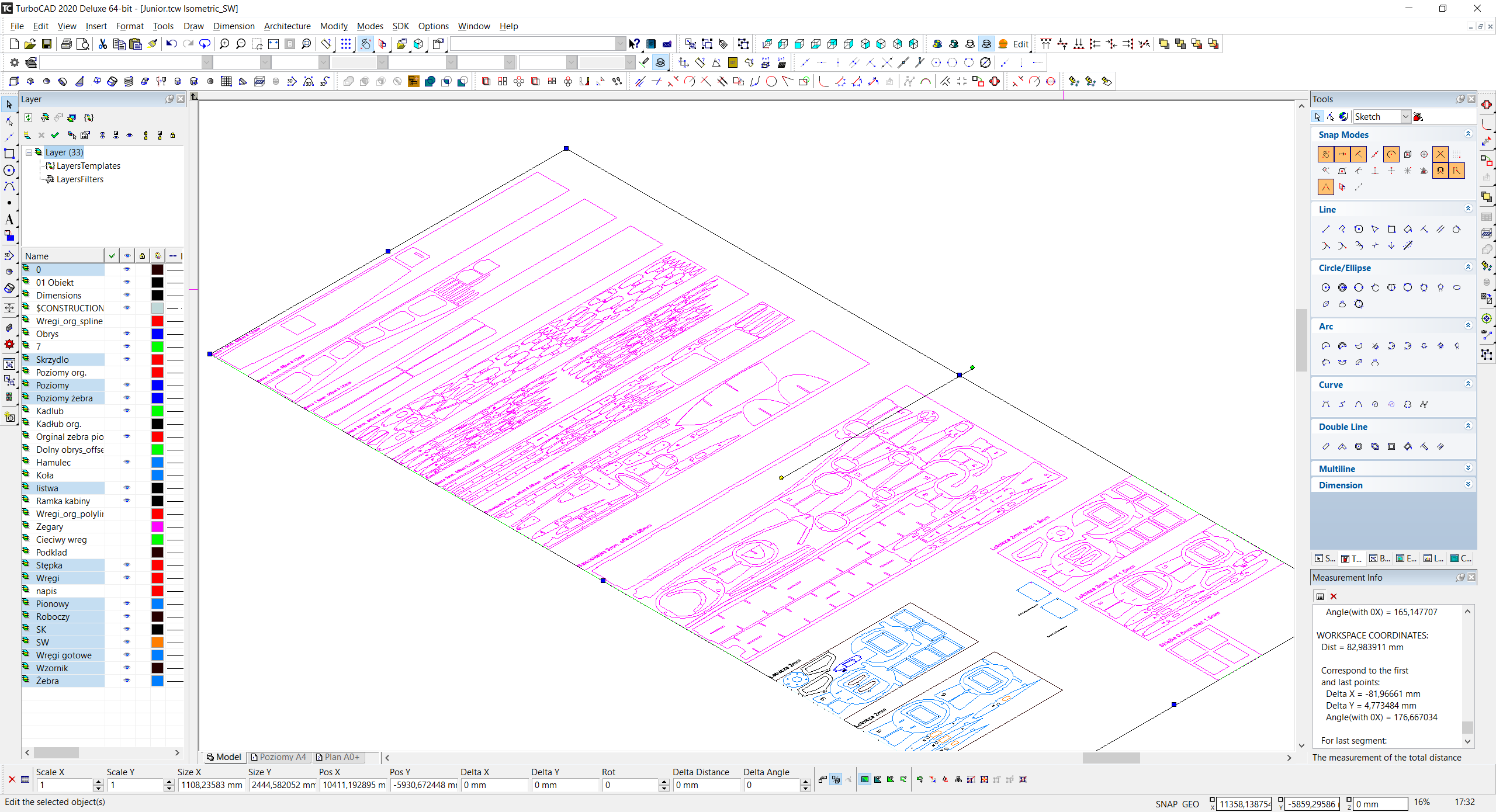
Task: Click the Paste clipboard icon
Action: click(x=135, y=44)
